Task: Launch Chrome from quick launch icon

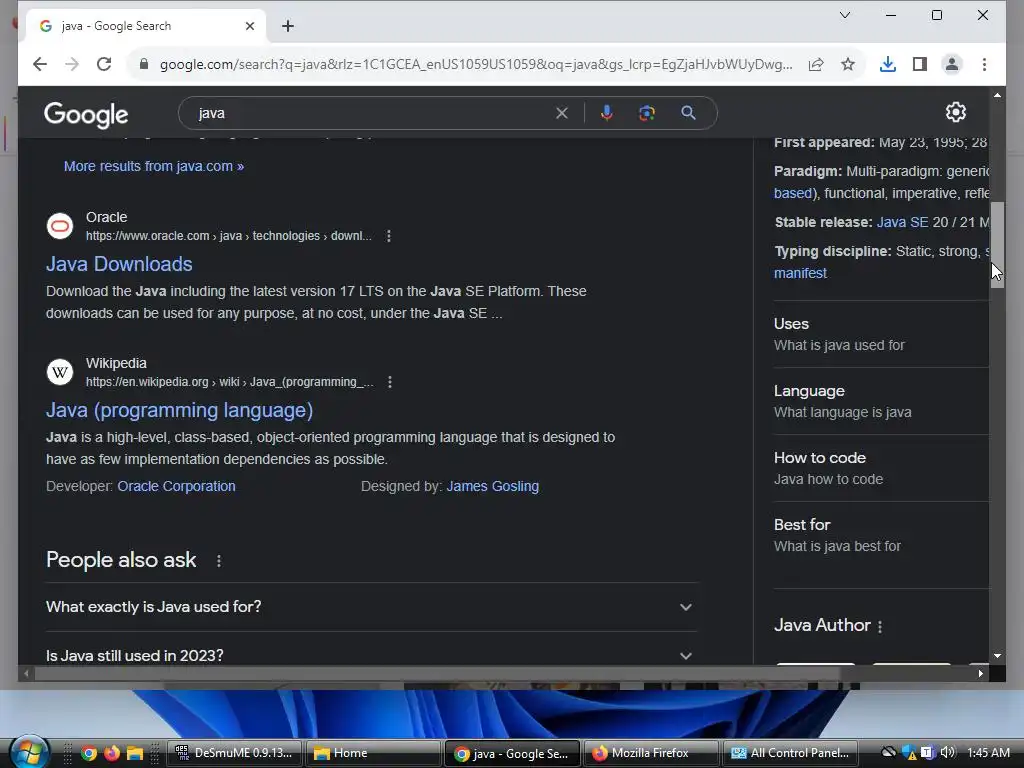Action: tap(89, 753)
